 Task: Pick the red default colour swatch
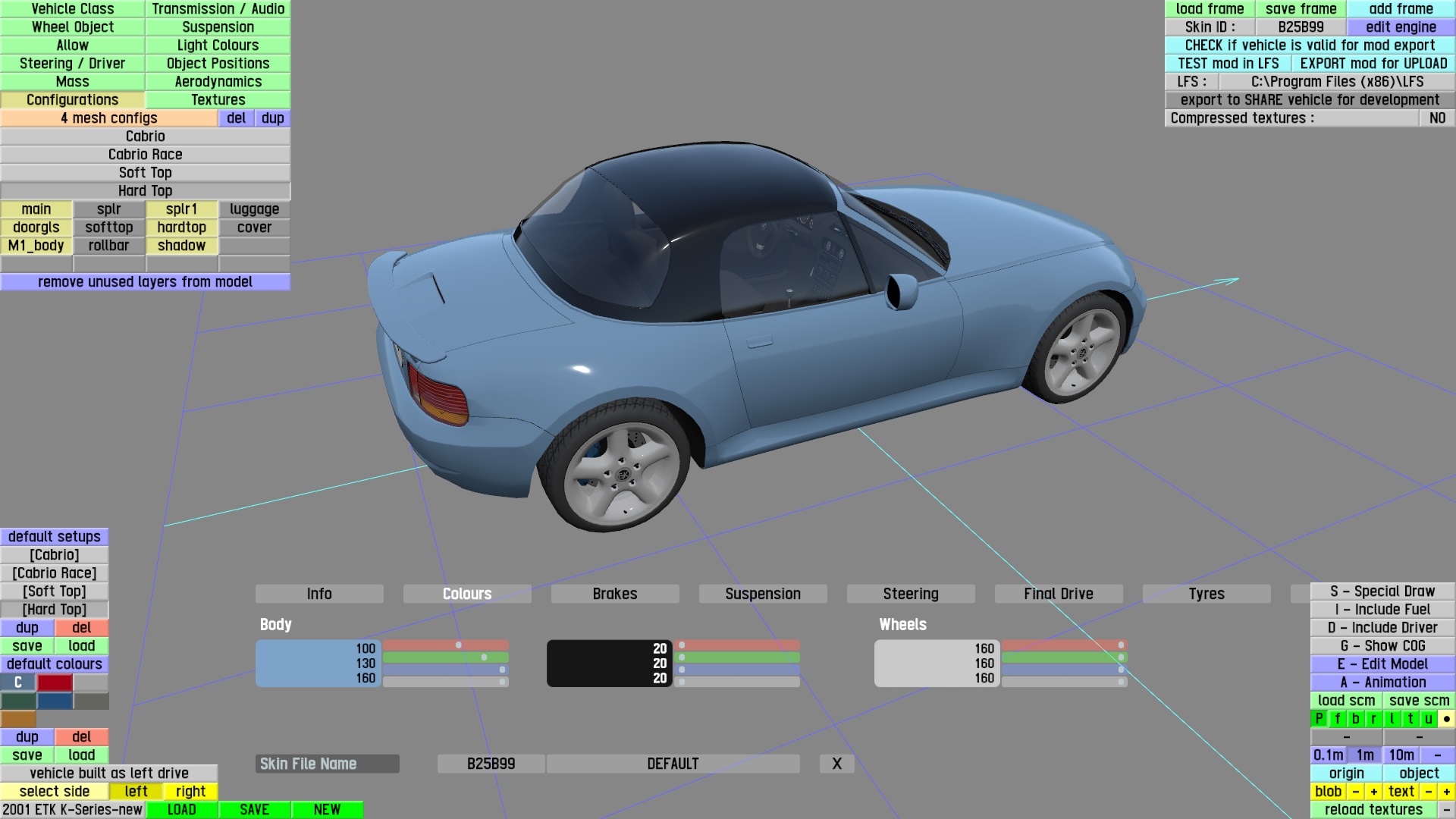pyautogui.click(x=55, y=682)
